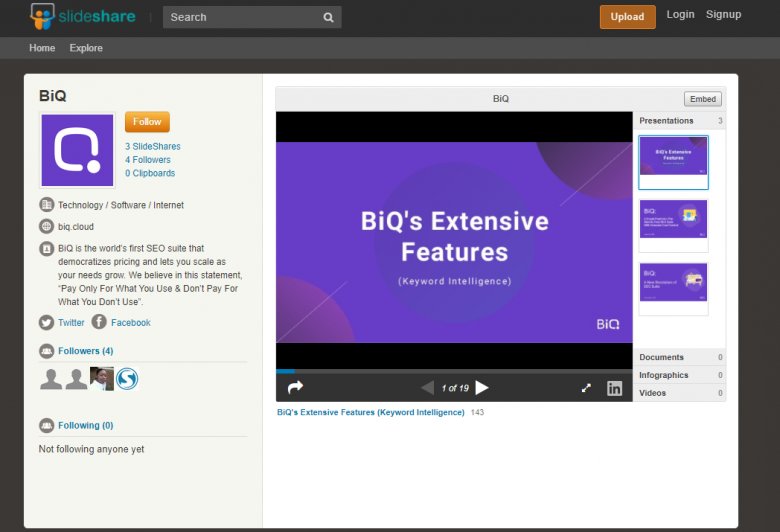Open BiQ's Extensive Features title link

pos(371,412)
